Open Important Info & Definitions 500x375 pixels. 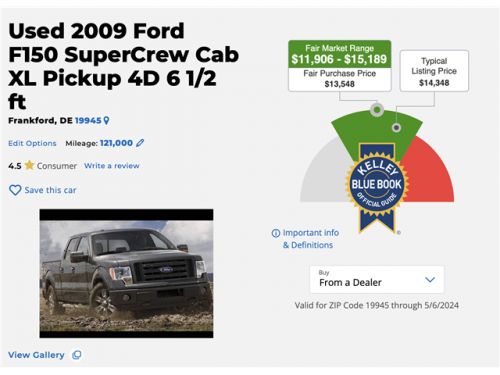(x=309, y=239)
